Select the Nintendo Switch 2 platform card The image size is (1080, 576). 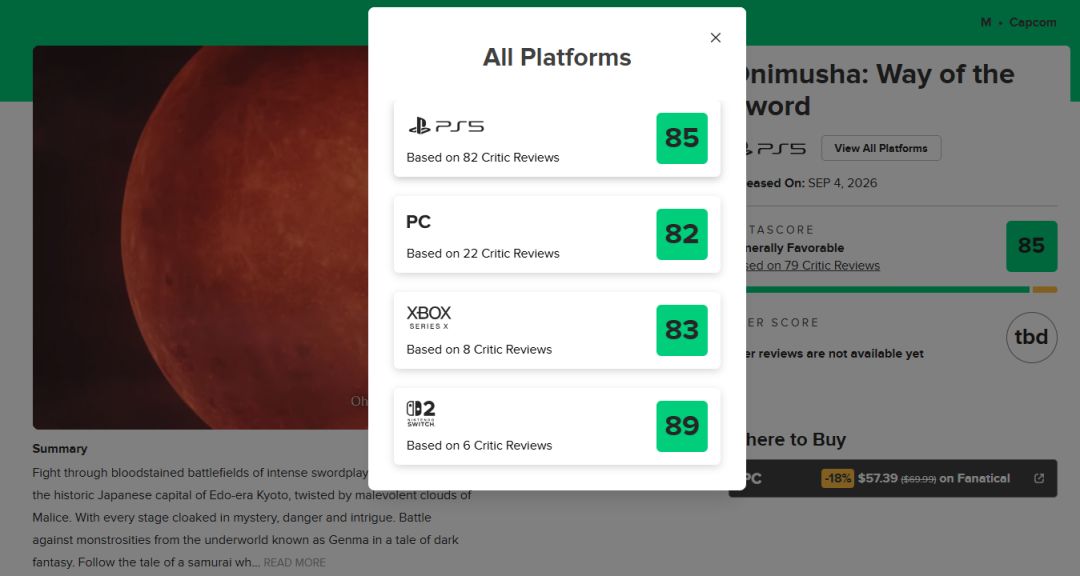click(x=557, y=426)
